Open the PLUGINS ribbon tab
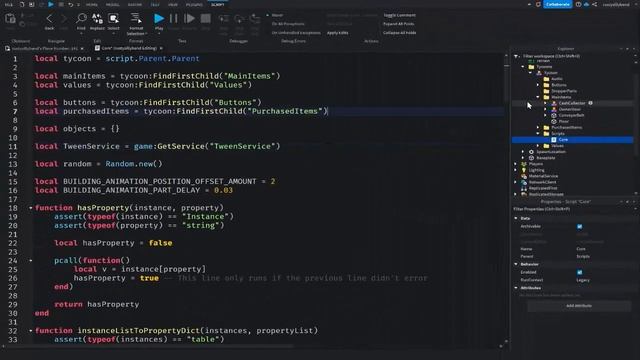 tap(194, 4)
